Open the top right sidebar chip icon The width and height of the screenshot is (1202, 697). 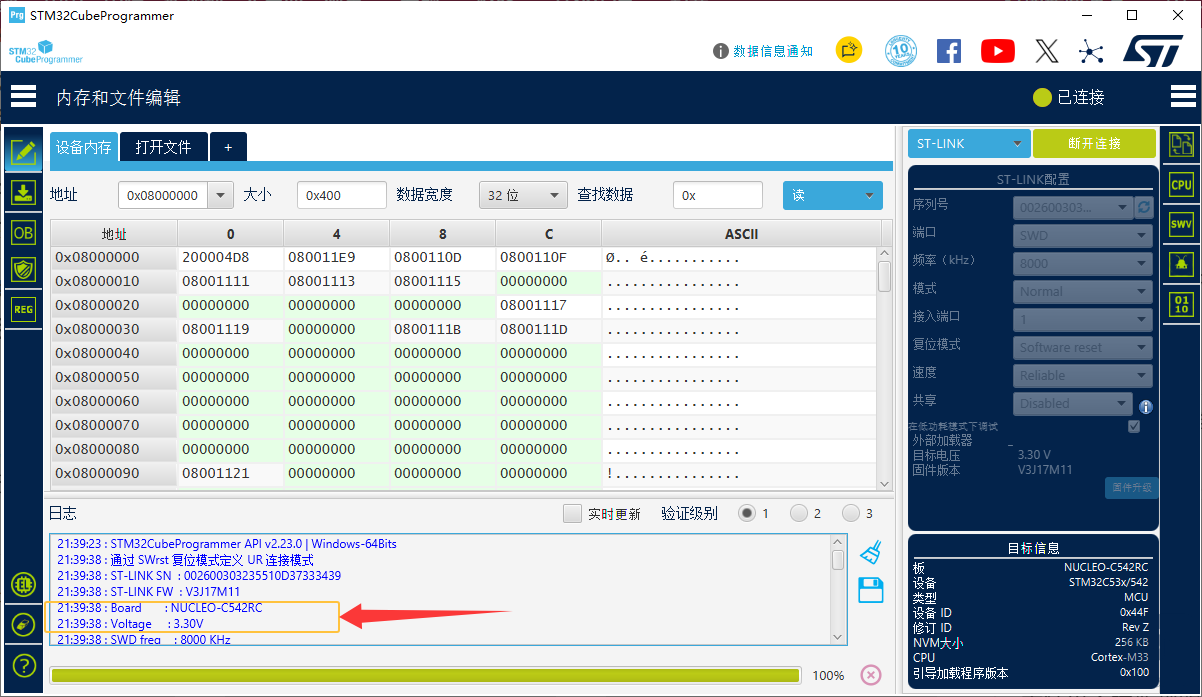click(x=1181, y=145)
